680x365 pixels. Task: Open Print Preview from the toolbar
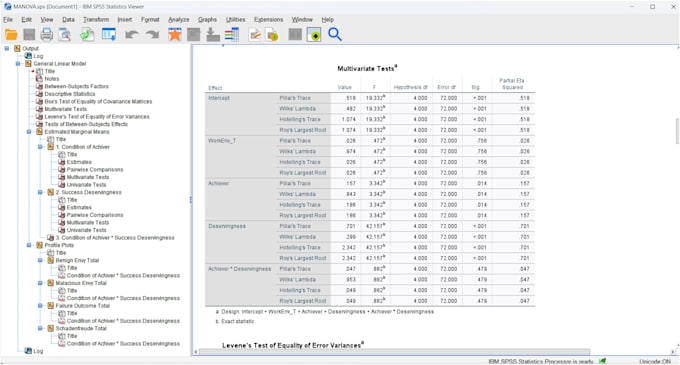tap(65, 35)
